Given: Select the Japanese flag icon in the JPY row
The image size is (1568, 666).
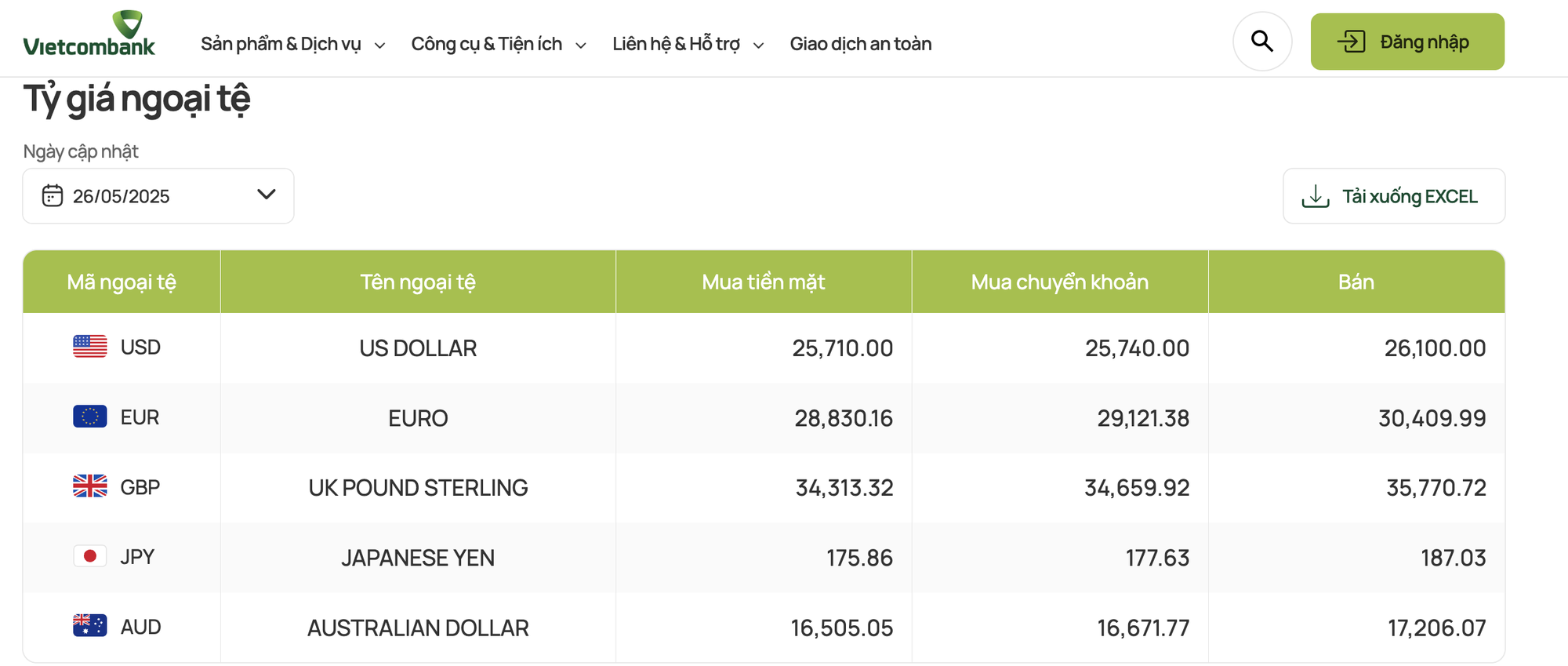Looking at the screenshot, I should 89,556.
